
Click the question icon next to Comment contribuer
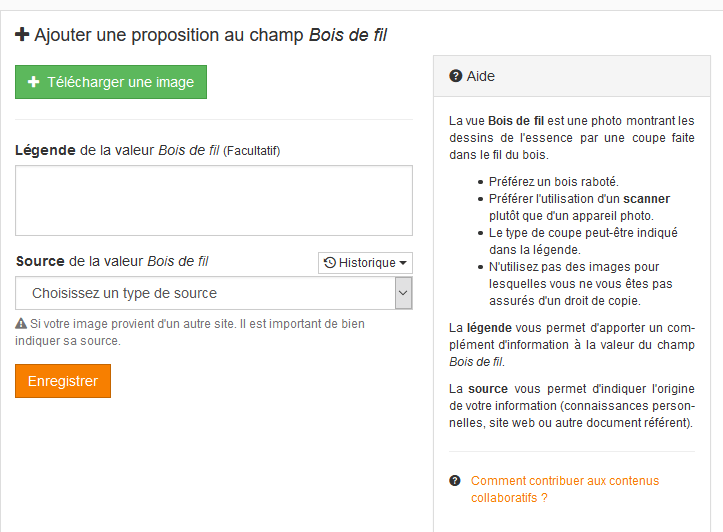coord(455,481)
